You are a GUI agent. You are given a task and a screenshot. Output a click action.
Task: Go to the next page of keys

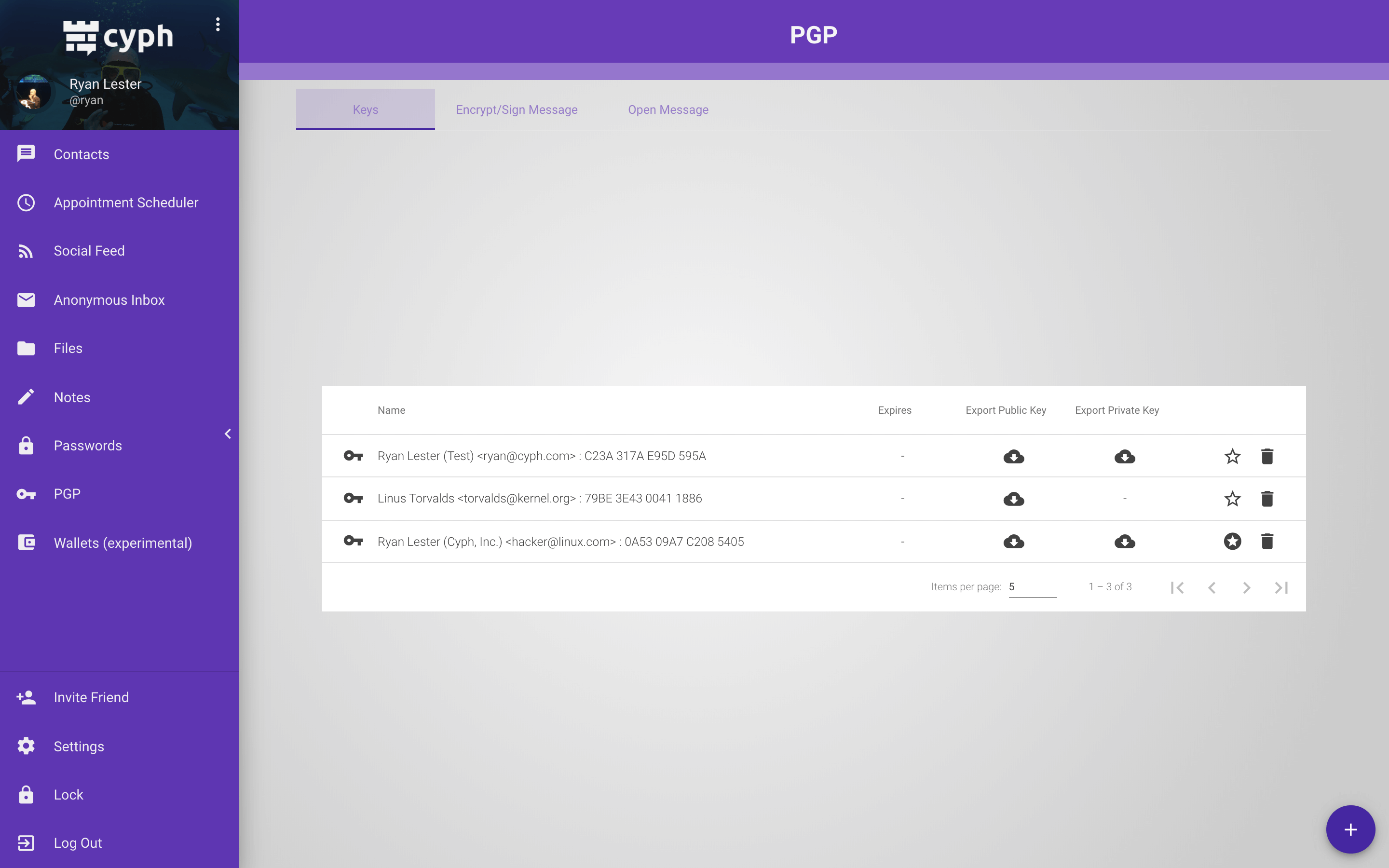click(x=1247, y=587)
